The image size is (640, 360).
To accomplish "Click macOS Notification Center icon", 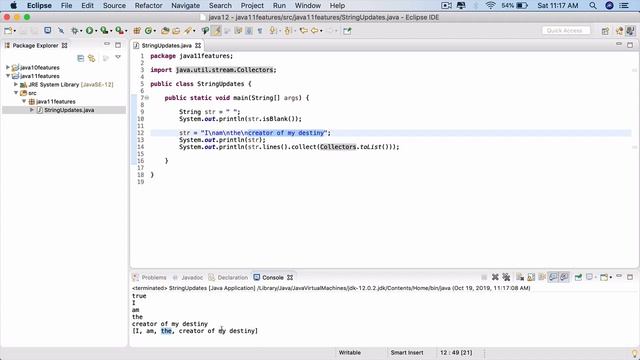I will pyautogui.click(x=624, y=6).
